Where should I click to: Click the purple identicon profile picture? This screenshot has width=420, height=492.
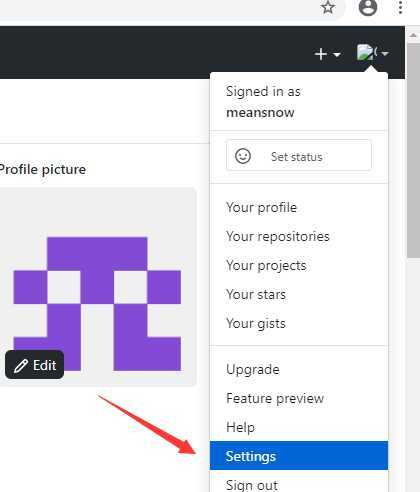[97, 303]
